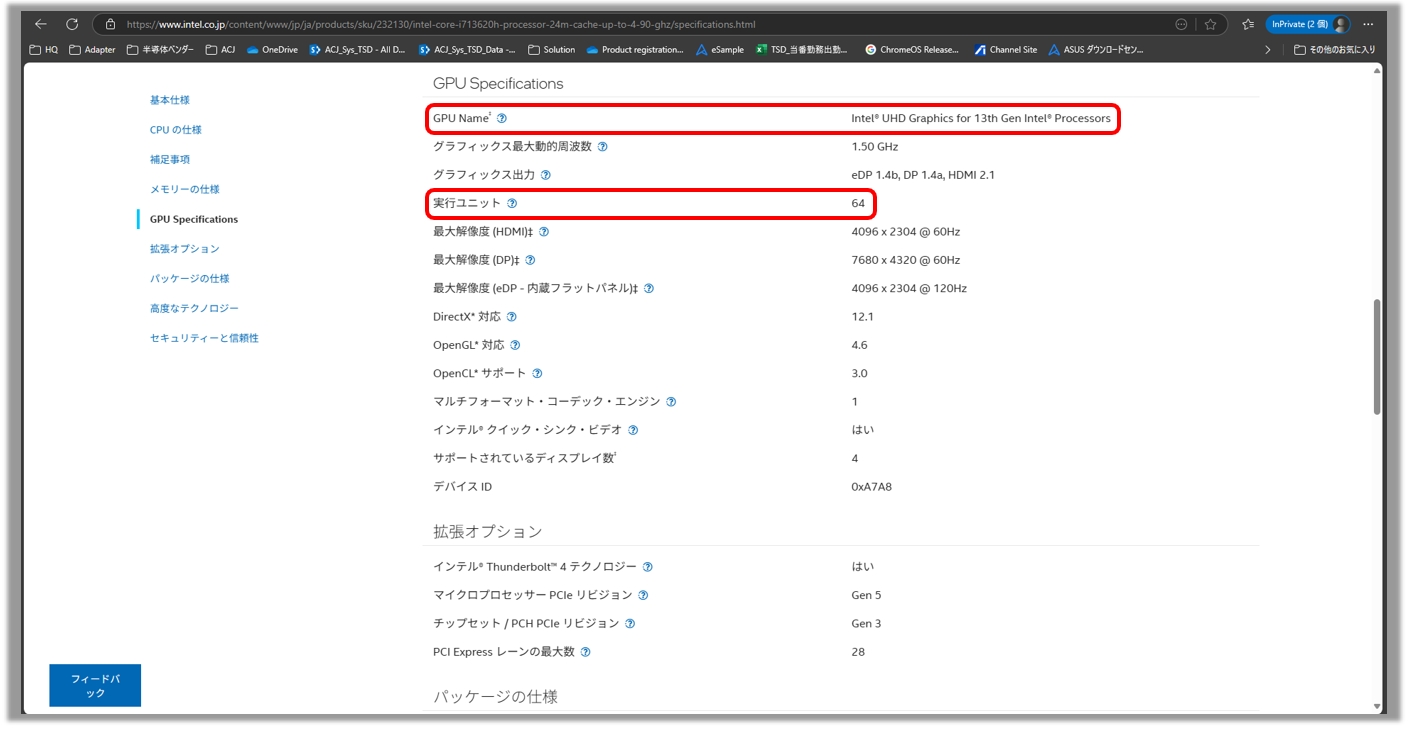Screen dimensions: 1409x731
Task: Select eDP 1.4b, DP 1.4a, HDMI 2.1 text
Action: tap(923, 175)
